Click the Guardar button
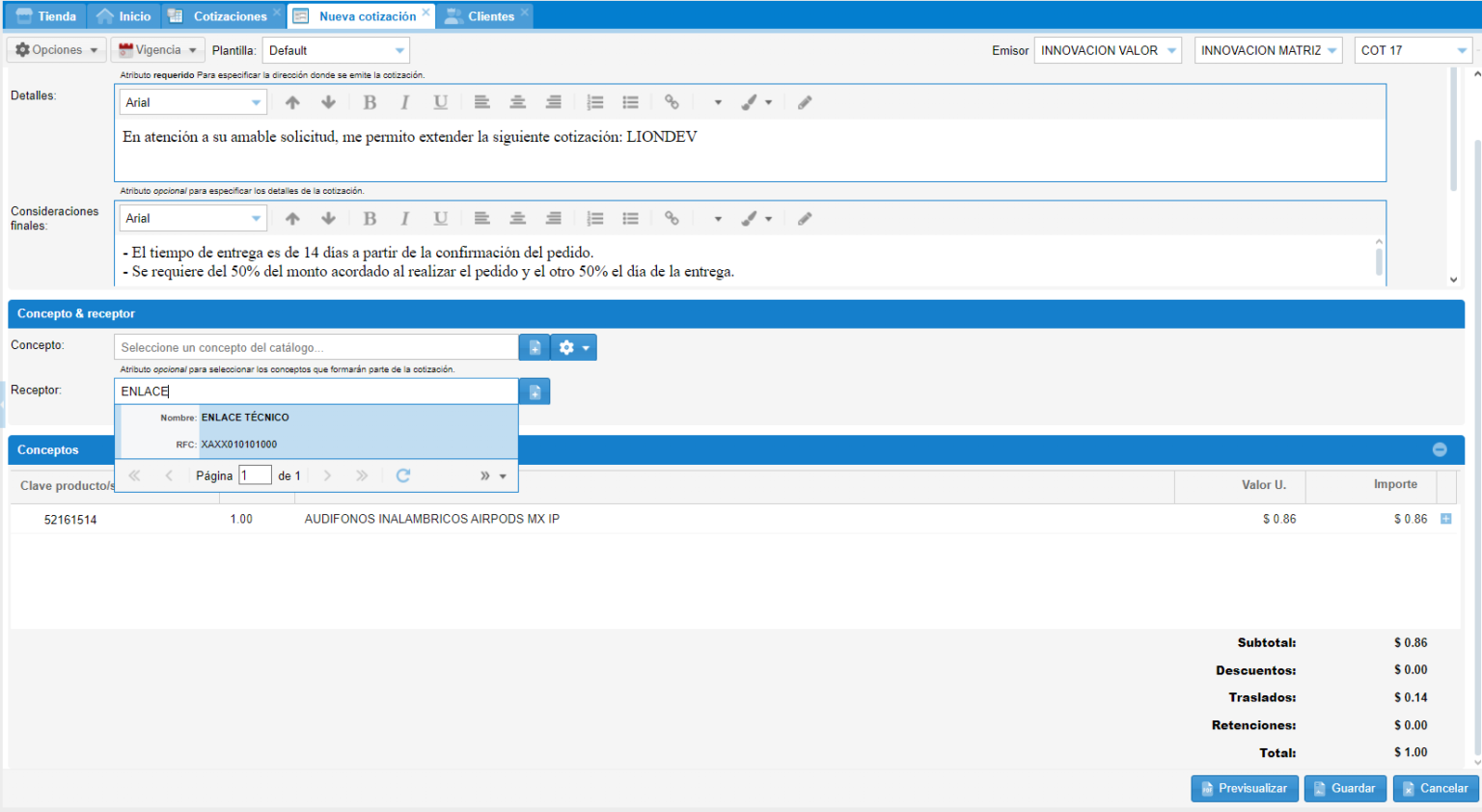This screenshot has width=1482, height=812. click(1345, 788)
